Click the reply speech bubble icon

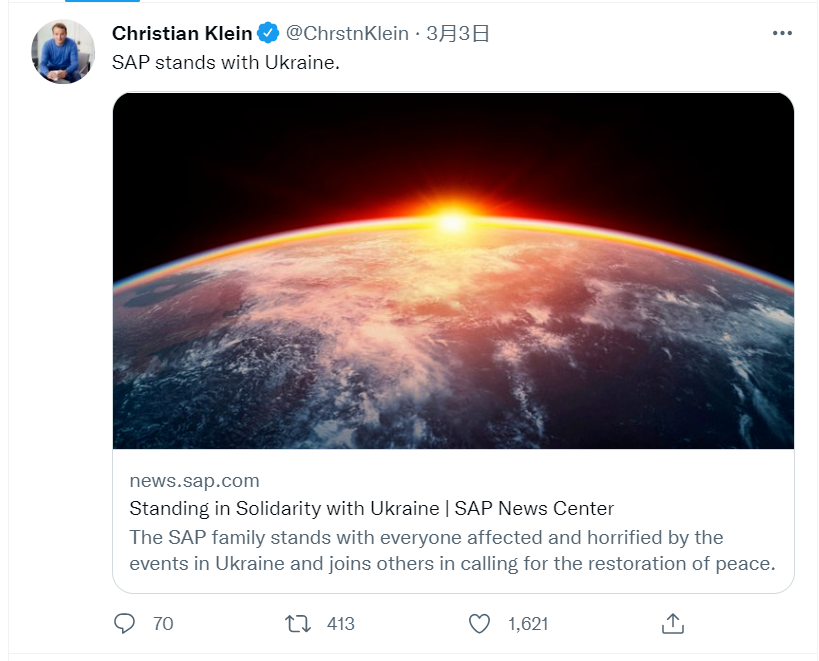(x=124, y=623)
